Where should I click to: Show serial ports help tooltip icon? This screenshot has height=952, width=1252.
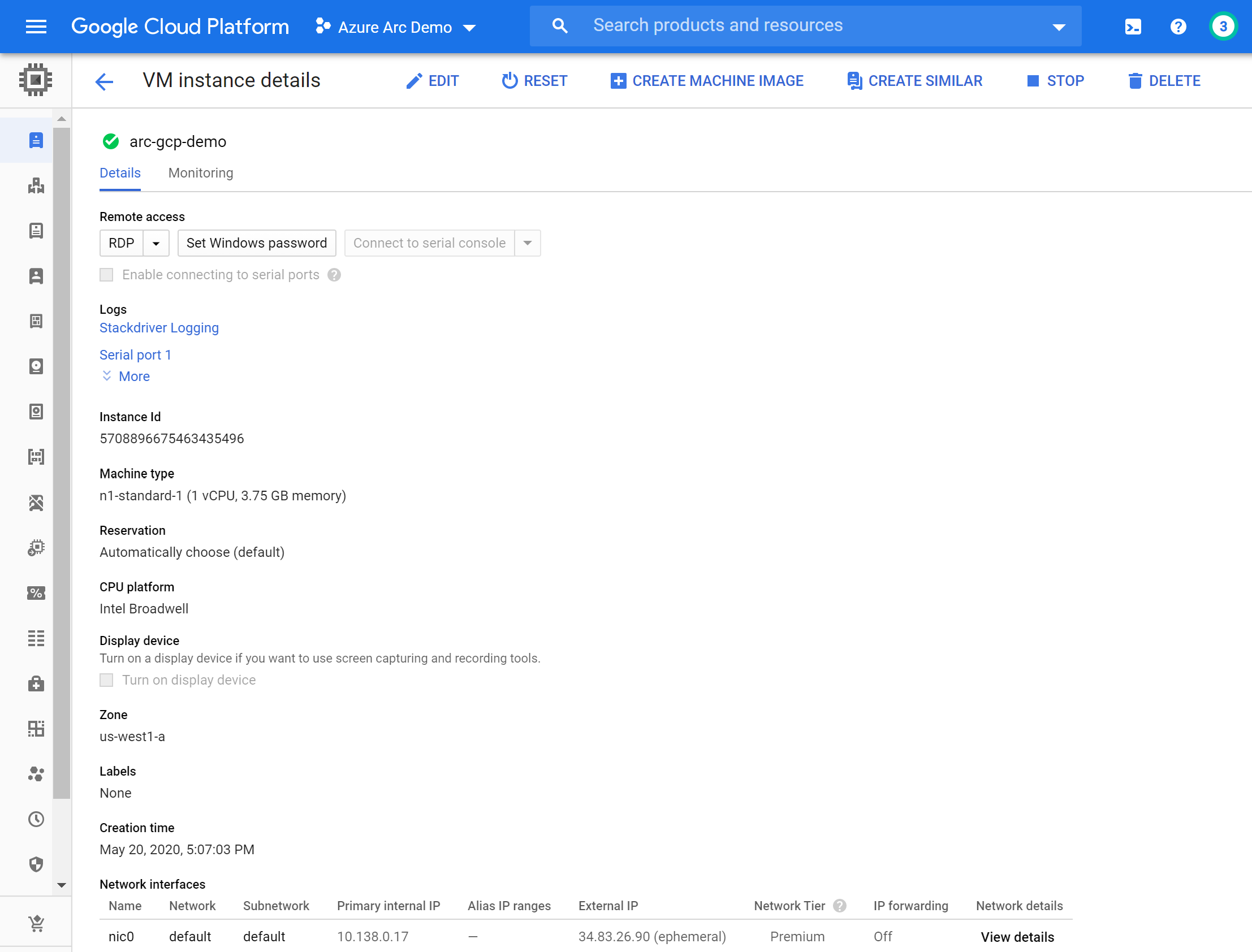pyautogui.click(x=334, y=275)
